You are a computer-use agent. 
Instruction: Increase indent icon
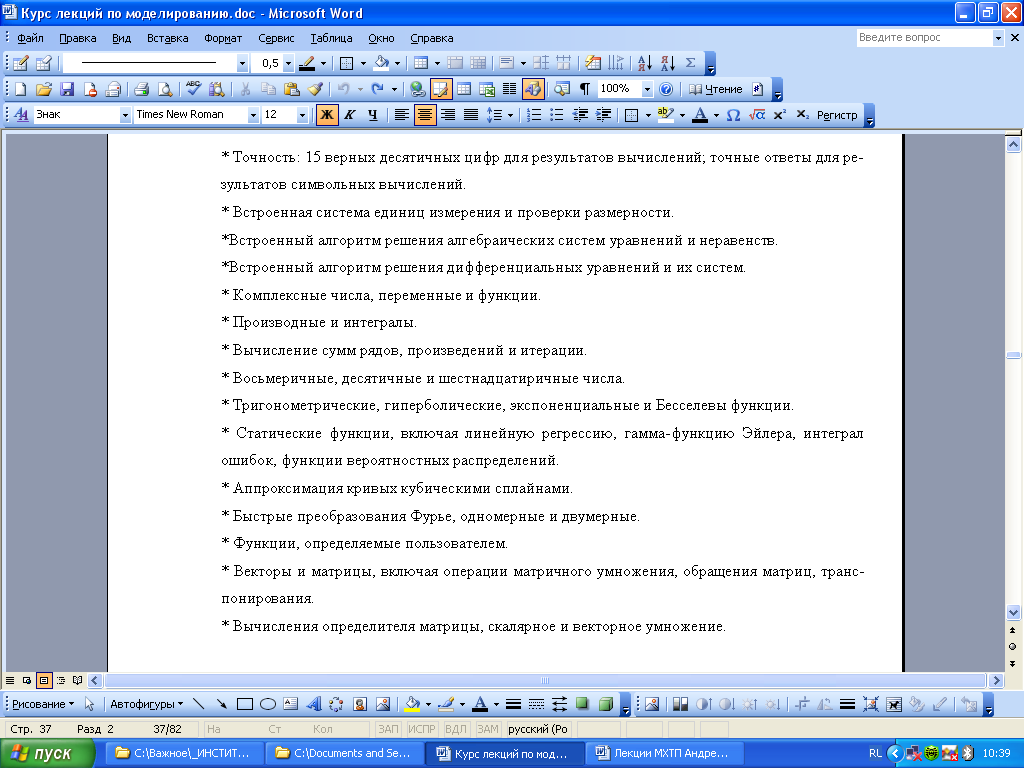click(603, 115)
